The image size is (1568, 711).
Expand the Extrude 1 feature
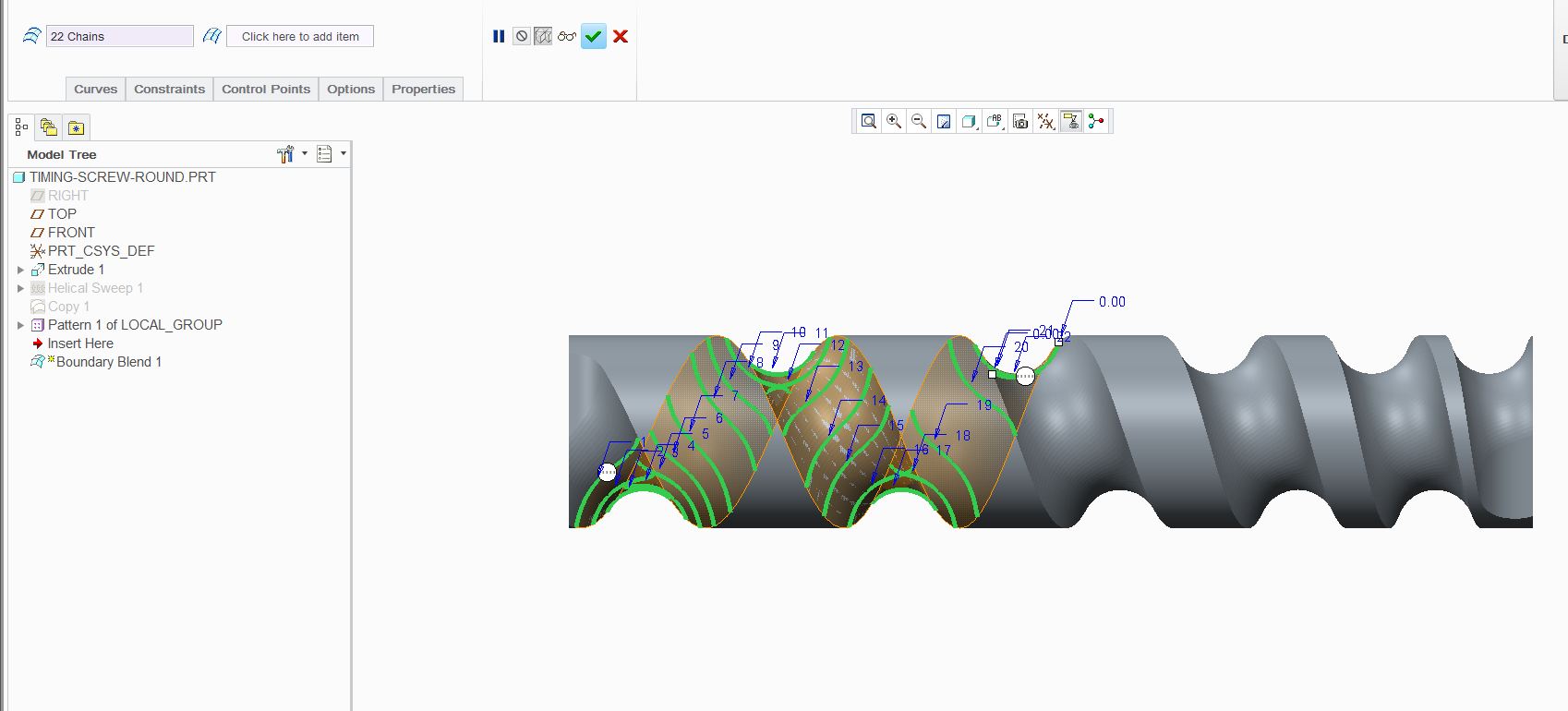tap(20, 270)
